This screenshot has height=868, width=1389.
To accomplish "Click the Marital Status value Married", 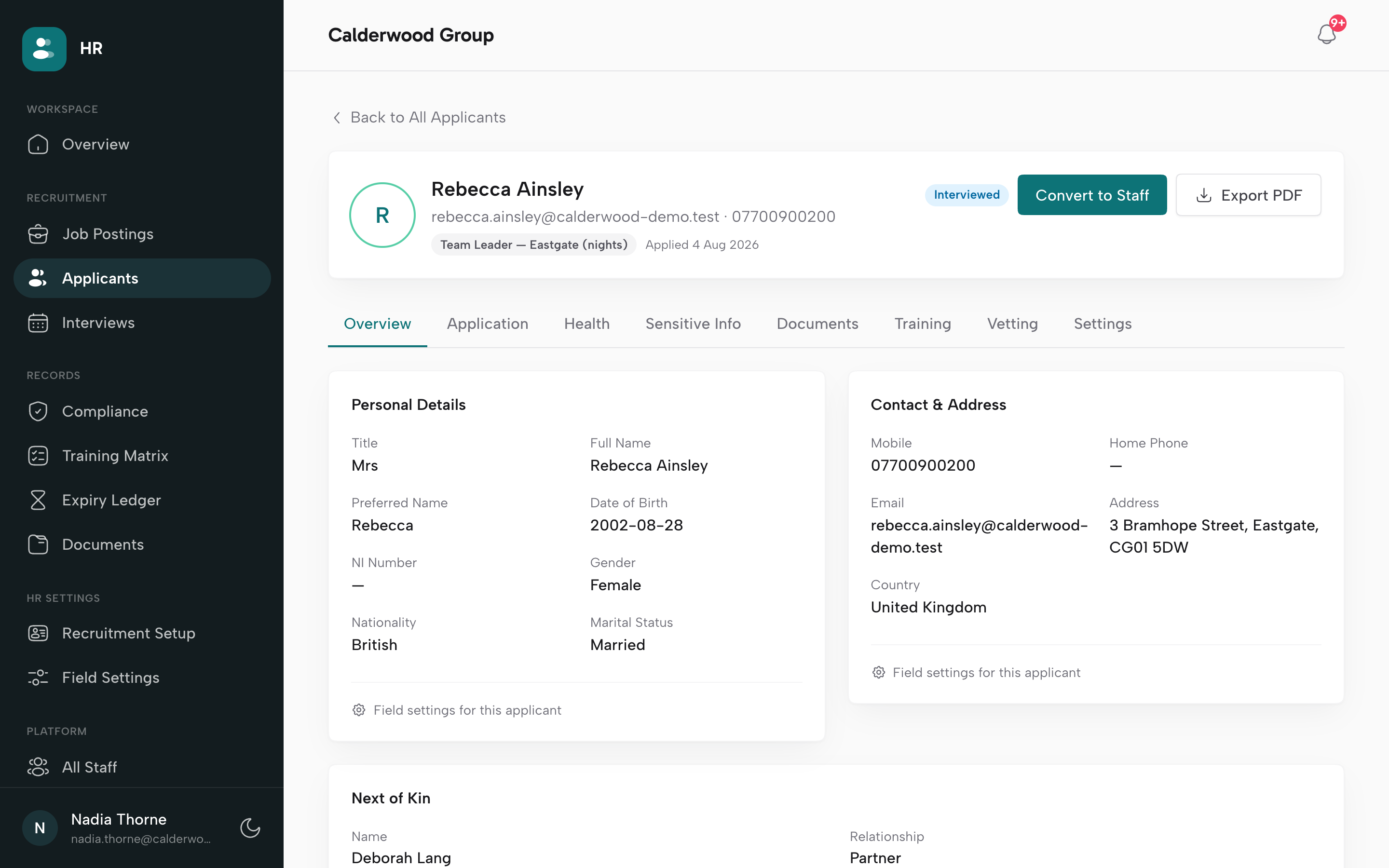I will point(618,645).
